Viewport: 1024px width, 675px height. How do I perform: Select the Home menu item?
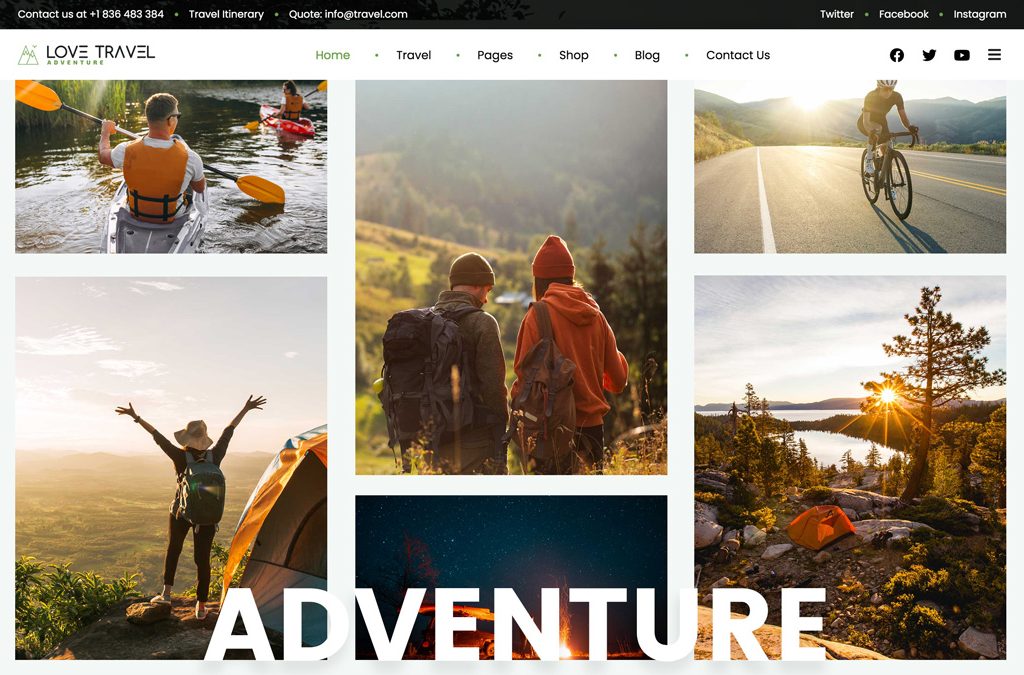click(332, 55)
